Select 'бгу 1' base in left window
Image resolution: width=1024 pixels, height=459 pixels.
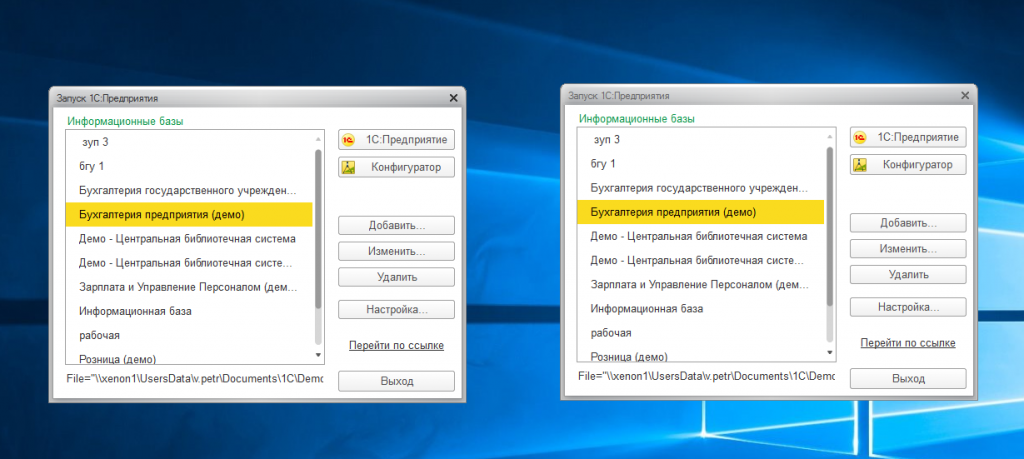[x=189, y=166]
